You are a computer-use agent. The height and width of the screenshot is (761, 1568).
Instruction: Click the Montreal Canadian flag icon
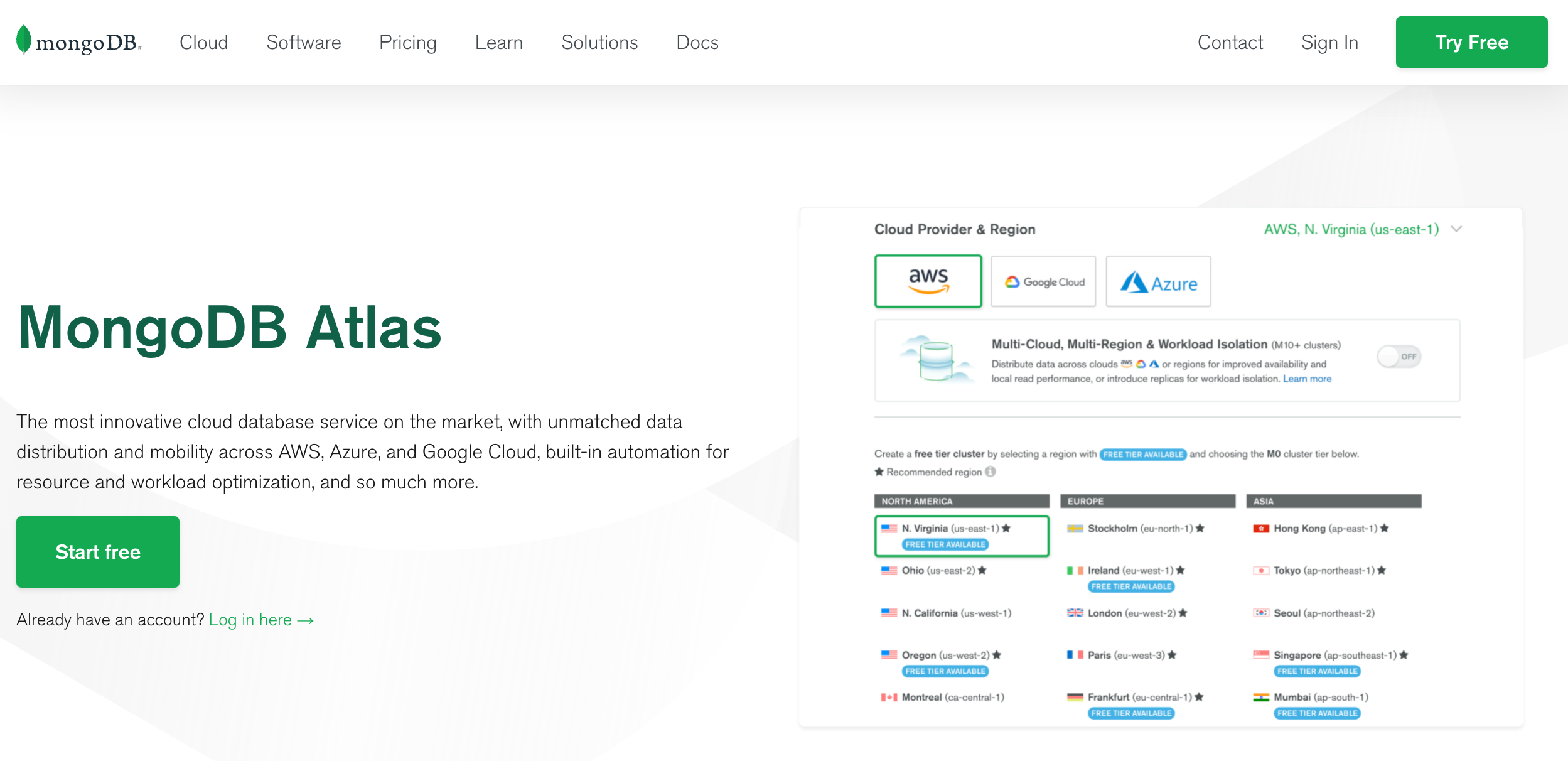click(889, 698)
